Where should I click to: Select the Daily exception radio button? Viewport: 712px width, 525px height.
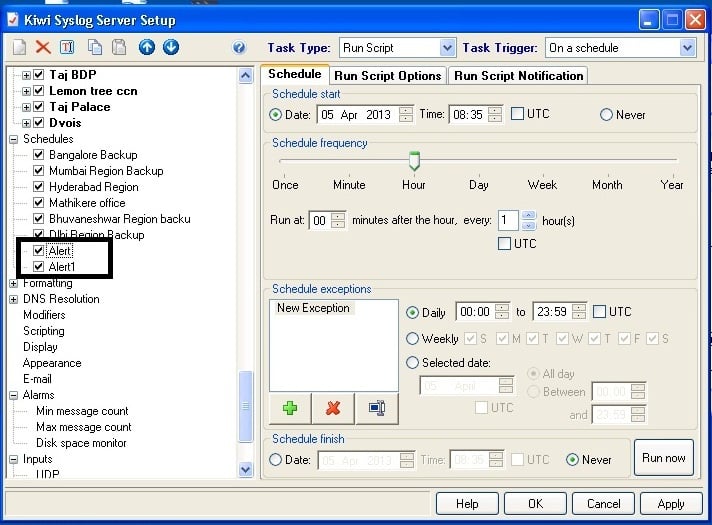[x=412, y=312]
